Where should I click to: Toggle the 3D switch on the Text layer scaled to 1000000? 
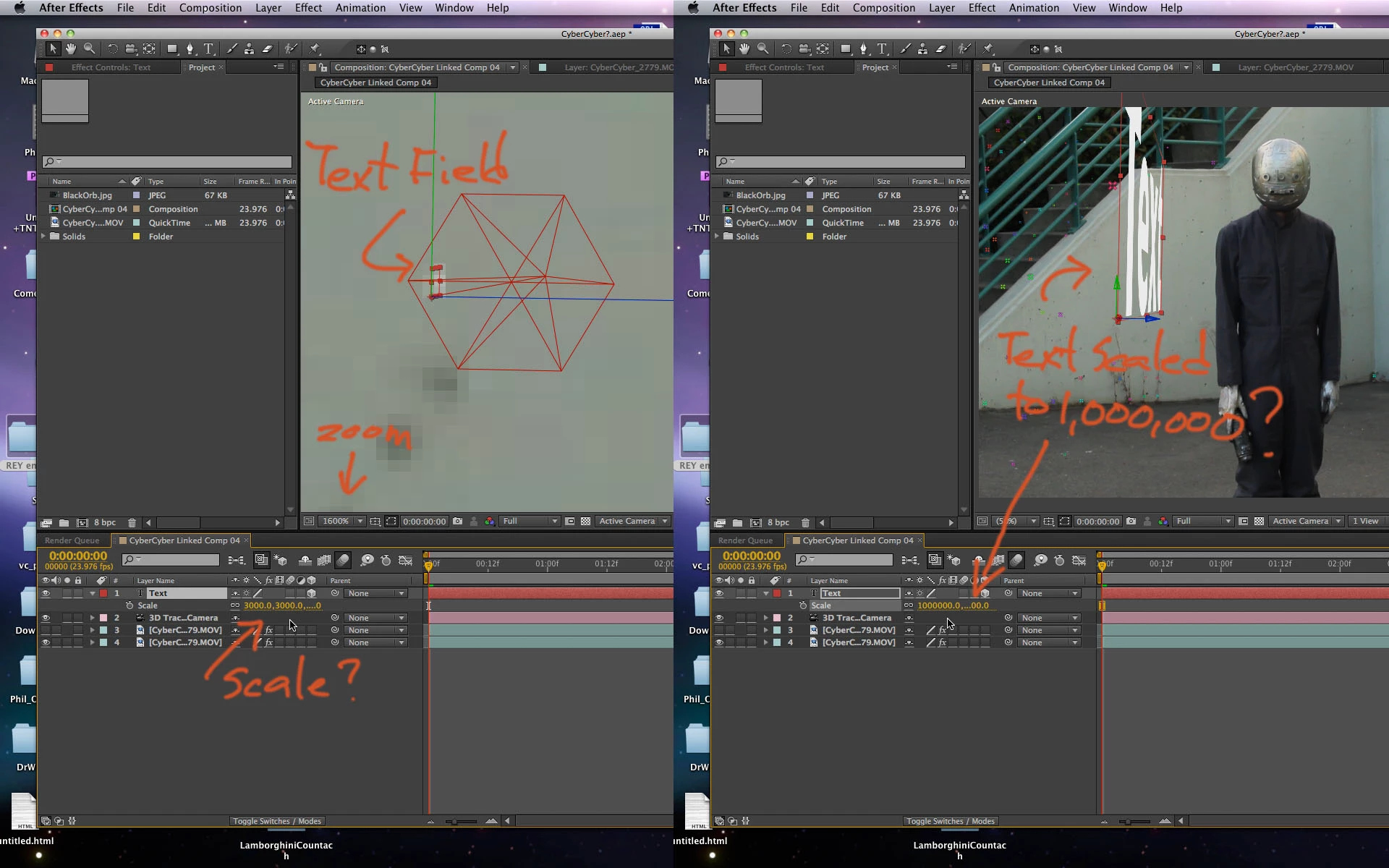tap(985, 593)
